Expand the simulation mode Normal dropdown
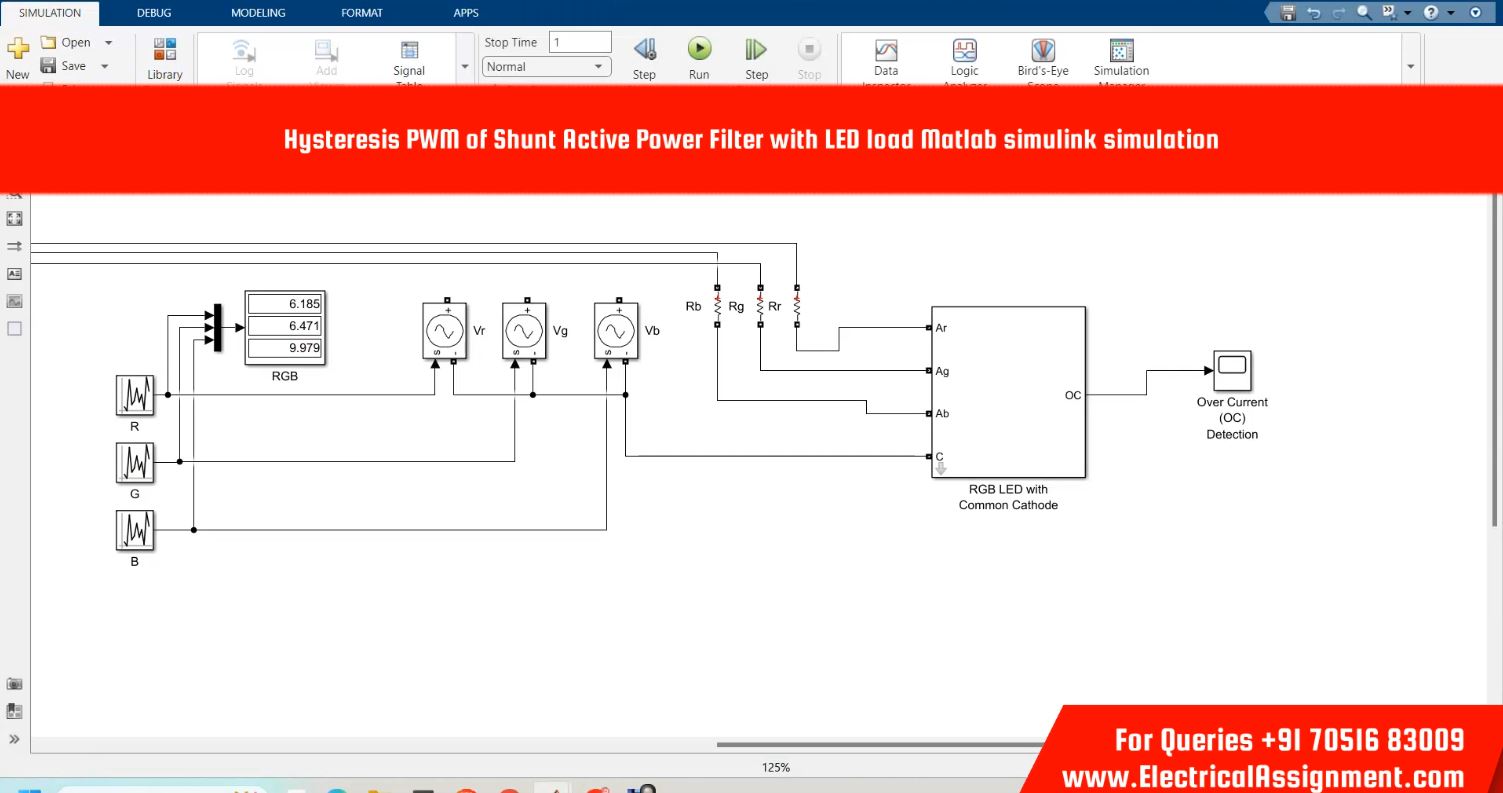1503x793 pixels. pyautogui.click(x=546, y=67)
